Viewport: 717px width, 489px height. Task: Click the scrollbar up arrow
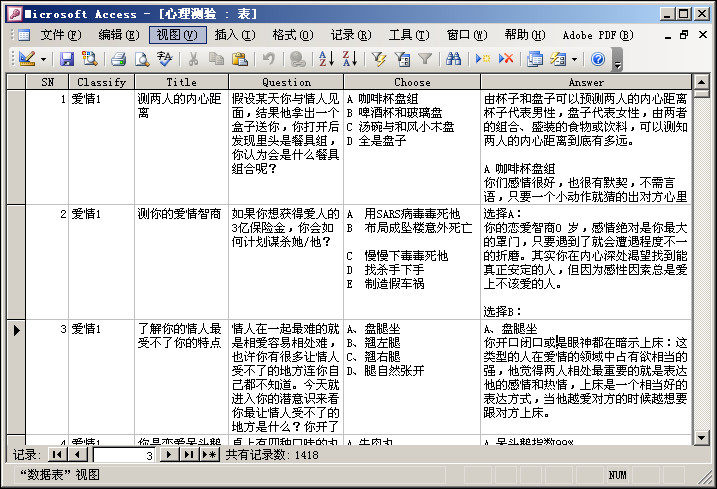coord(701,82)
